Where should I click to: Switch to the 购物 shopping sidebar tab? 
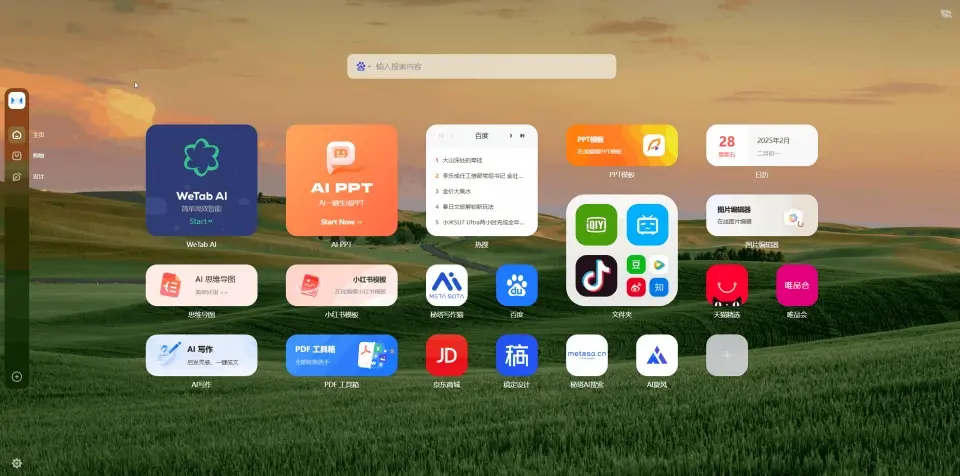tap(17, 156)
